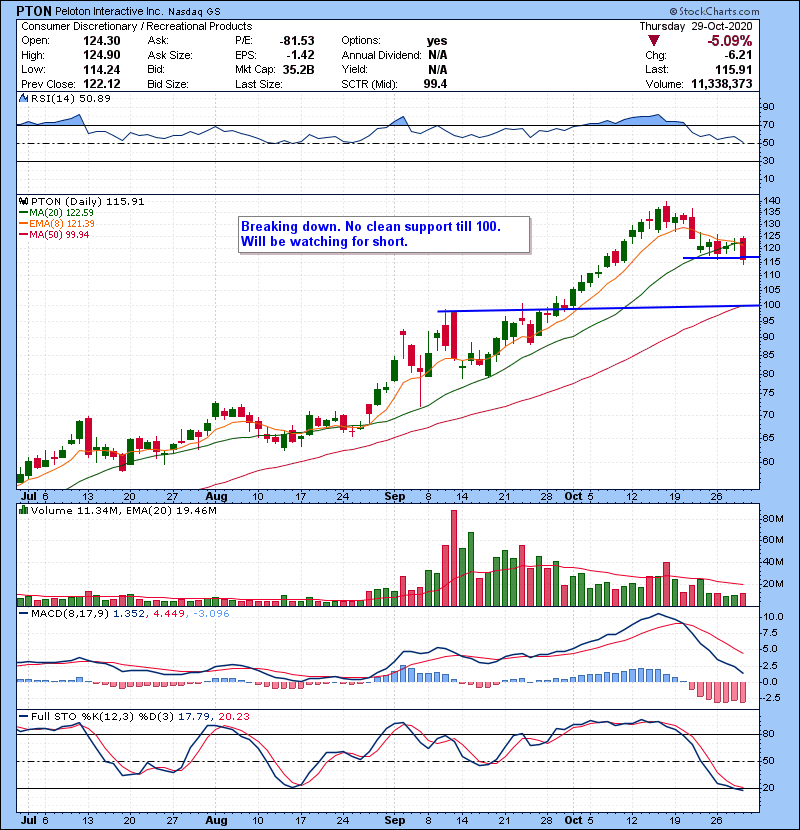Click the STO %D value 20.23
Viewport: 800px width, 830px height.
(x=233, y=717)
